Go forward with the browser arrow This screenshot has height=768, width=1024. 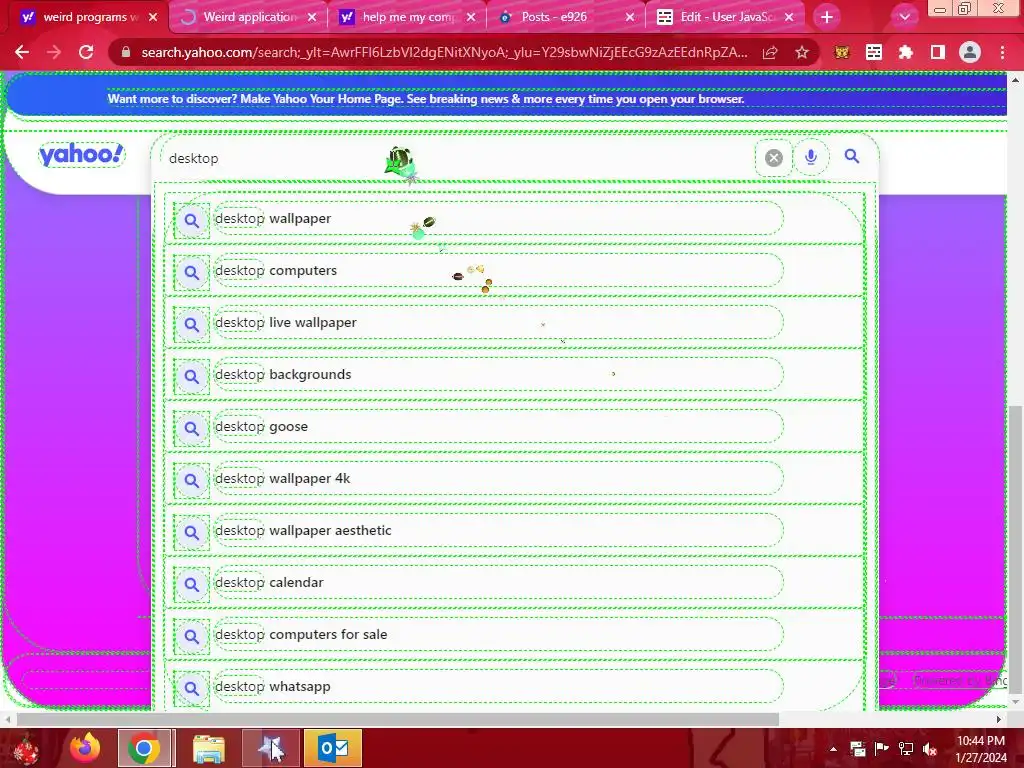pos(54,52)
